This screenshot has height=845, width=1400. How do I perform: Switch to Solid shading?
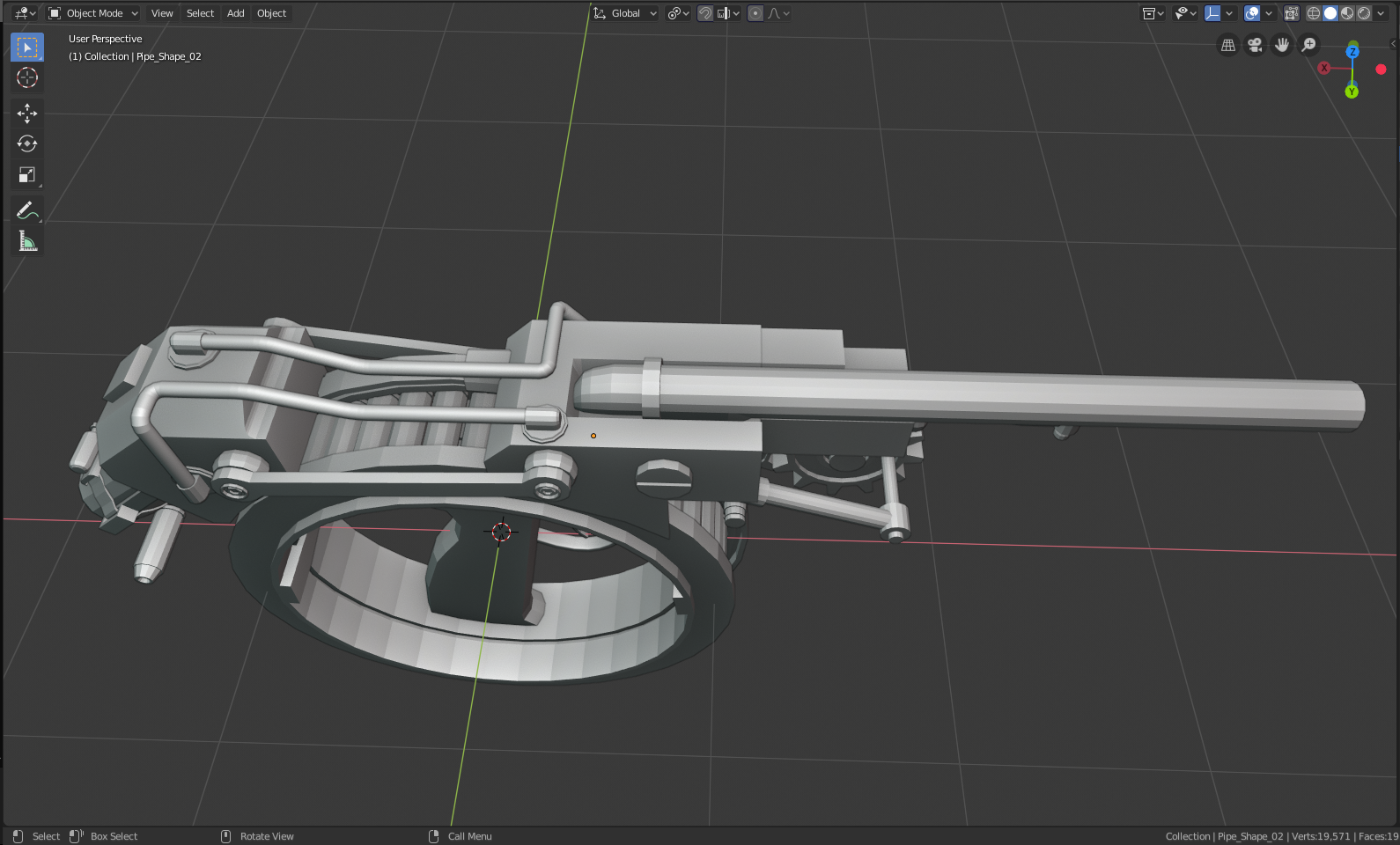point(1330,13)
